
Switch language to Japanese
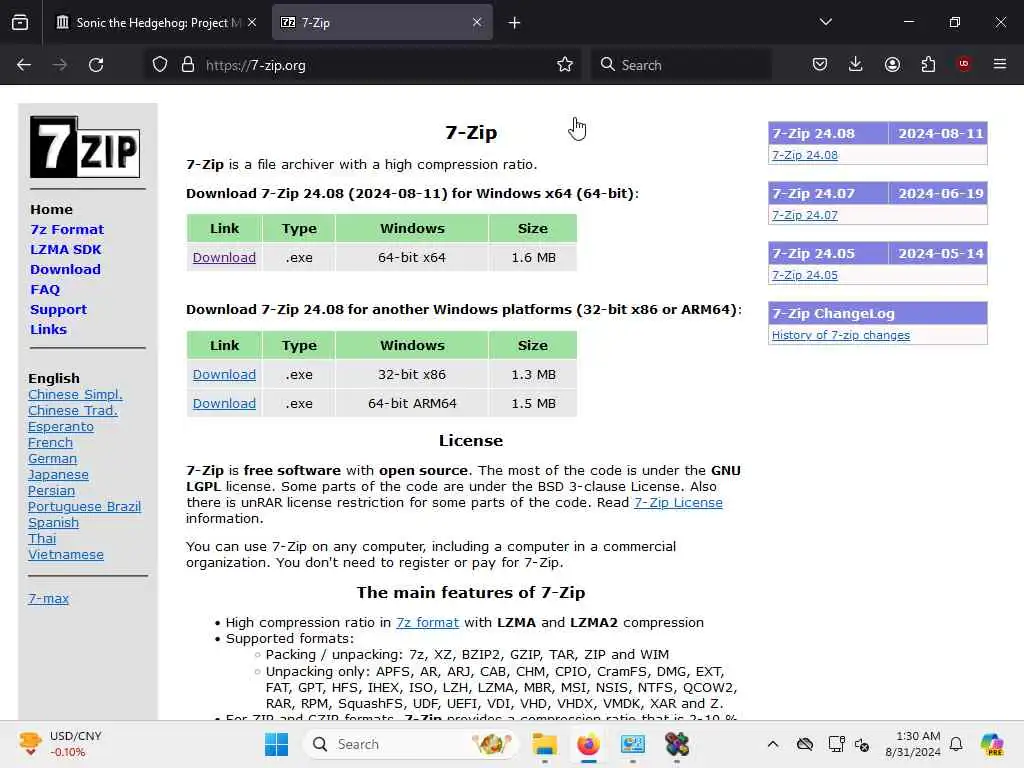coord(58,475)
